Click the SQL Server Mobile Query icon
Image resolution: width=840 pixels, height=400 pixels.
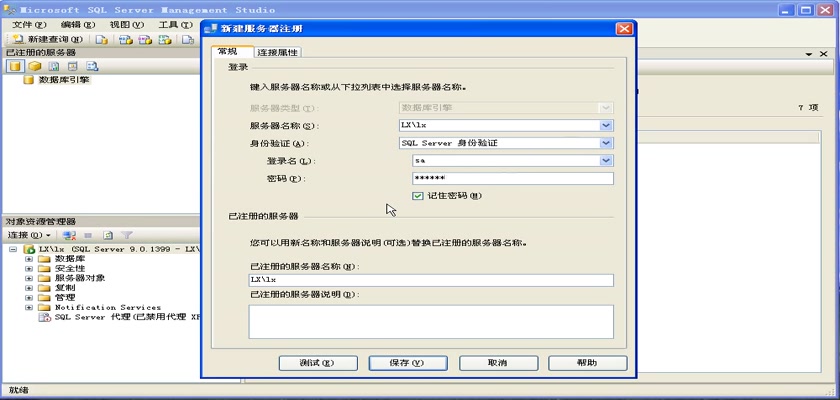tap(188, 39)
